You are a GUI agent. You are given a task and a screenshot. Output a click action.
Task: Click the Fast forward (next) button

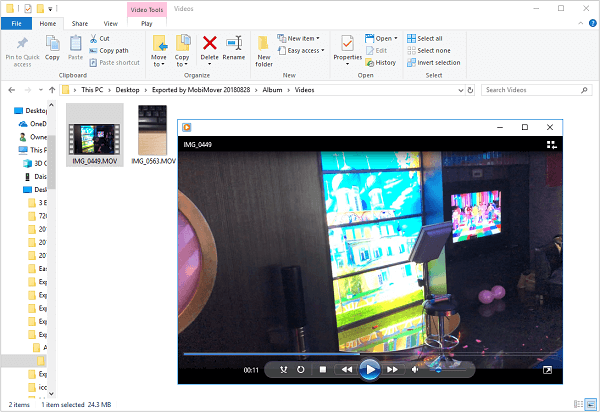394,369
